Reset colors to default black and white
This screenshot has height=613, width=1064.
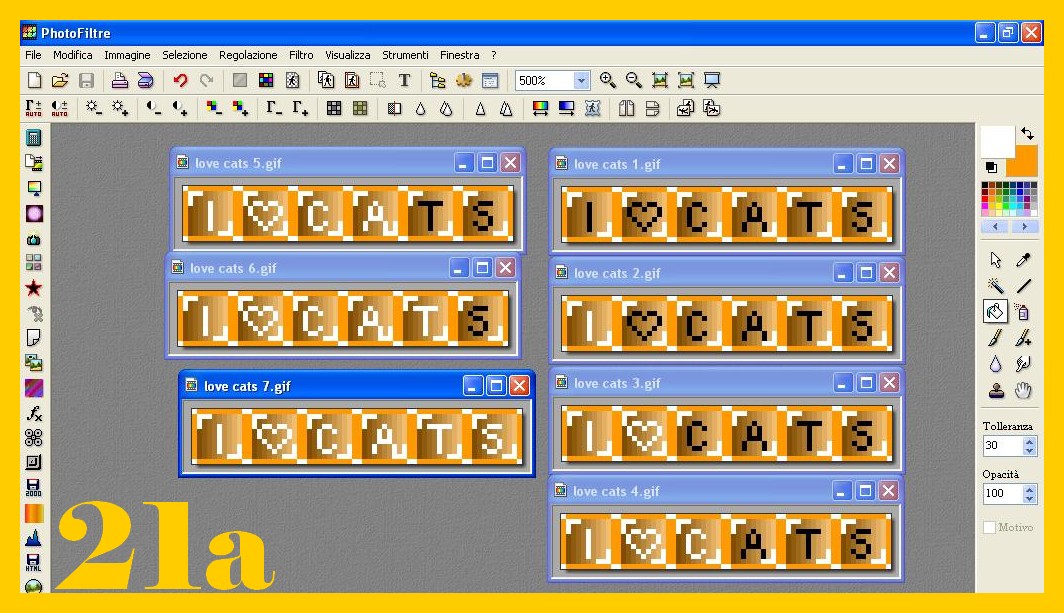pyautogui.click(x=990, y=167)
